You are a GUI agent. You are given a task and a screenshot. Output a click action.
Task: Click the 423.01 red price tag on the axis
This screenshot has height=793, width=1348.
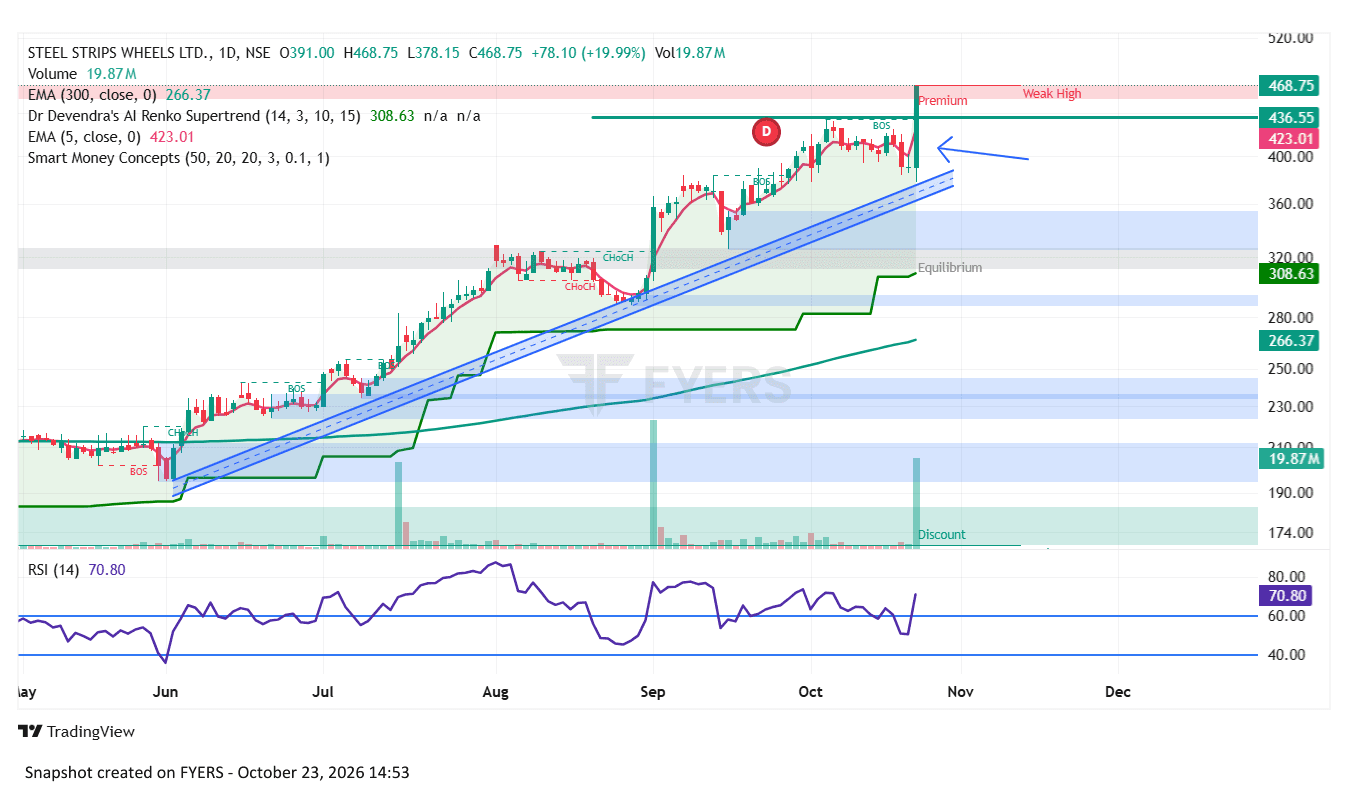point(1291,138)
